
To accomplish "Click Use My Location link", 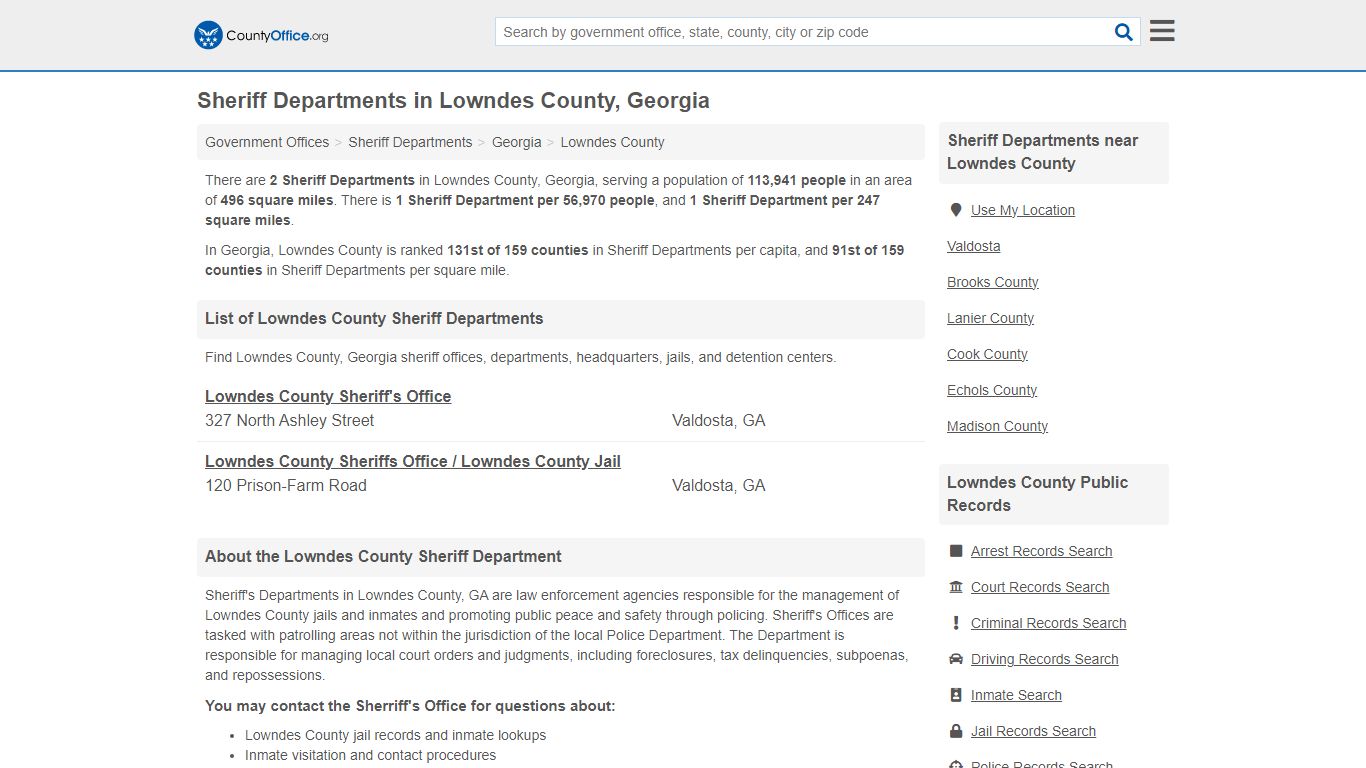I will coord(1023,210).
